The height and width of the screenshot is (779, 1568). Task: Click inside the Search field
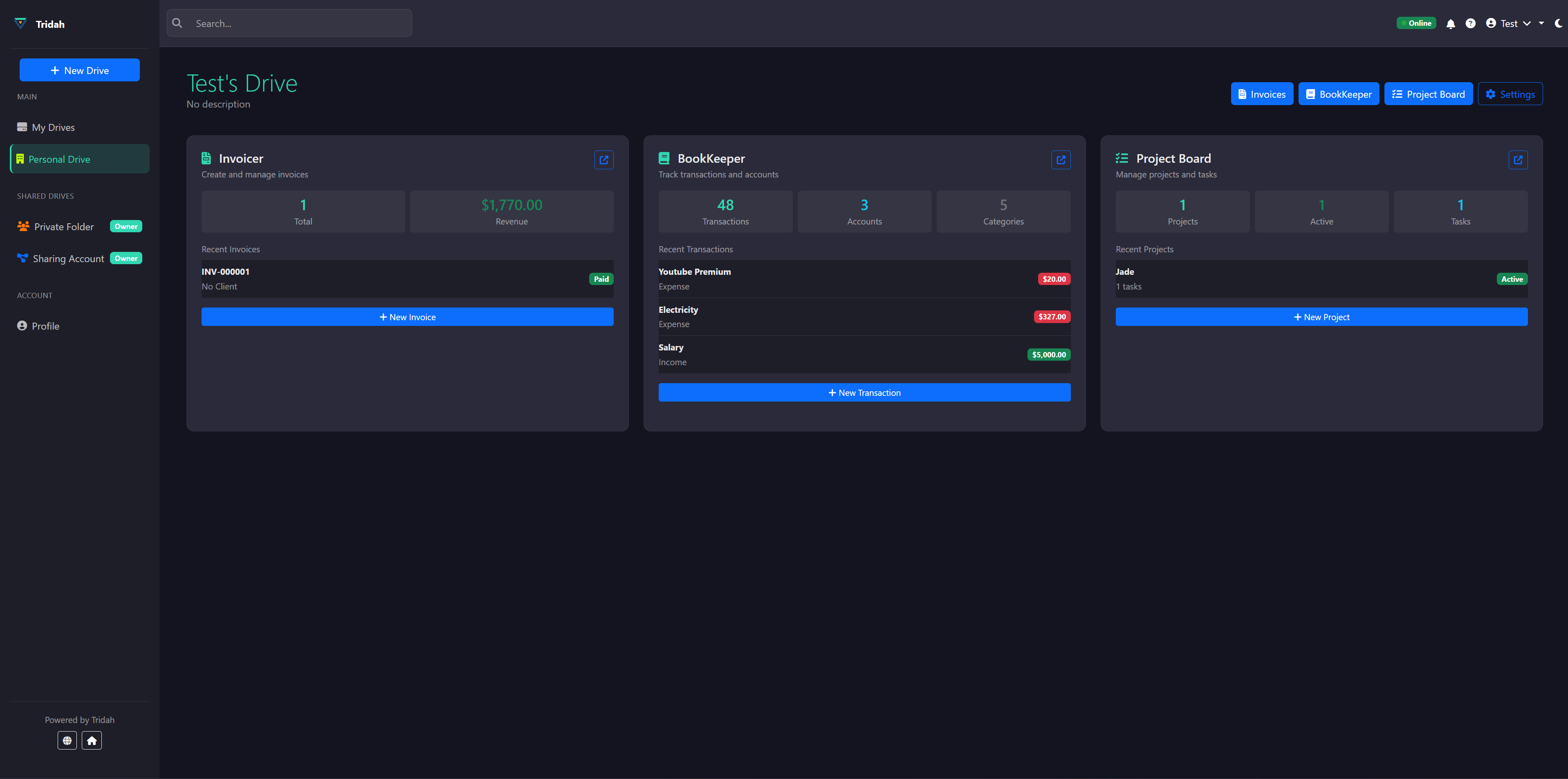point(289,23)
